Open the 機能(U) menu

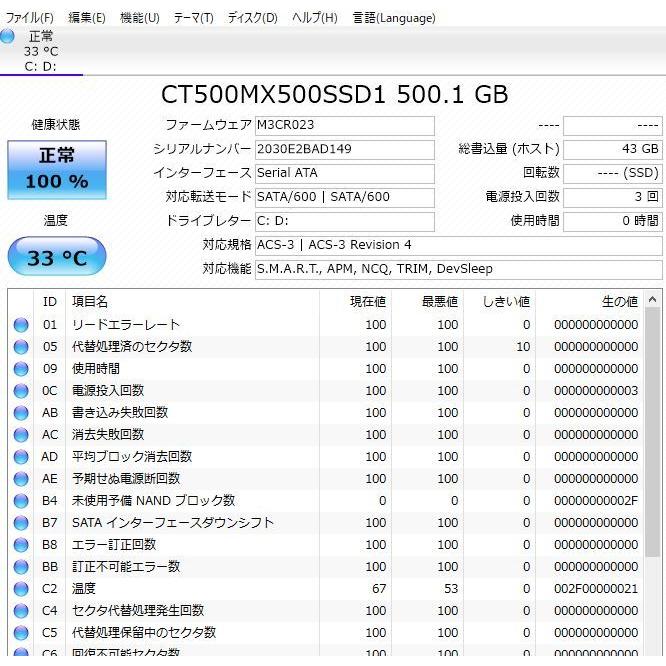140,18
